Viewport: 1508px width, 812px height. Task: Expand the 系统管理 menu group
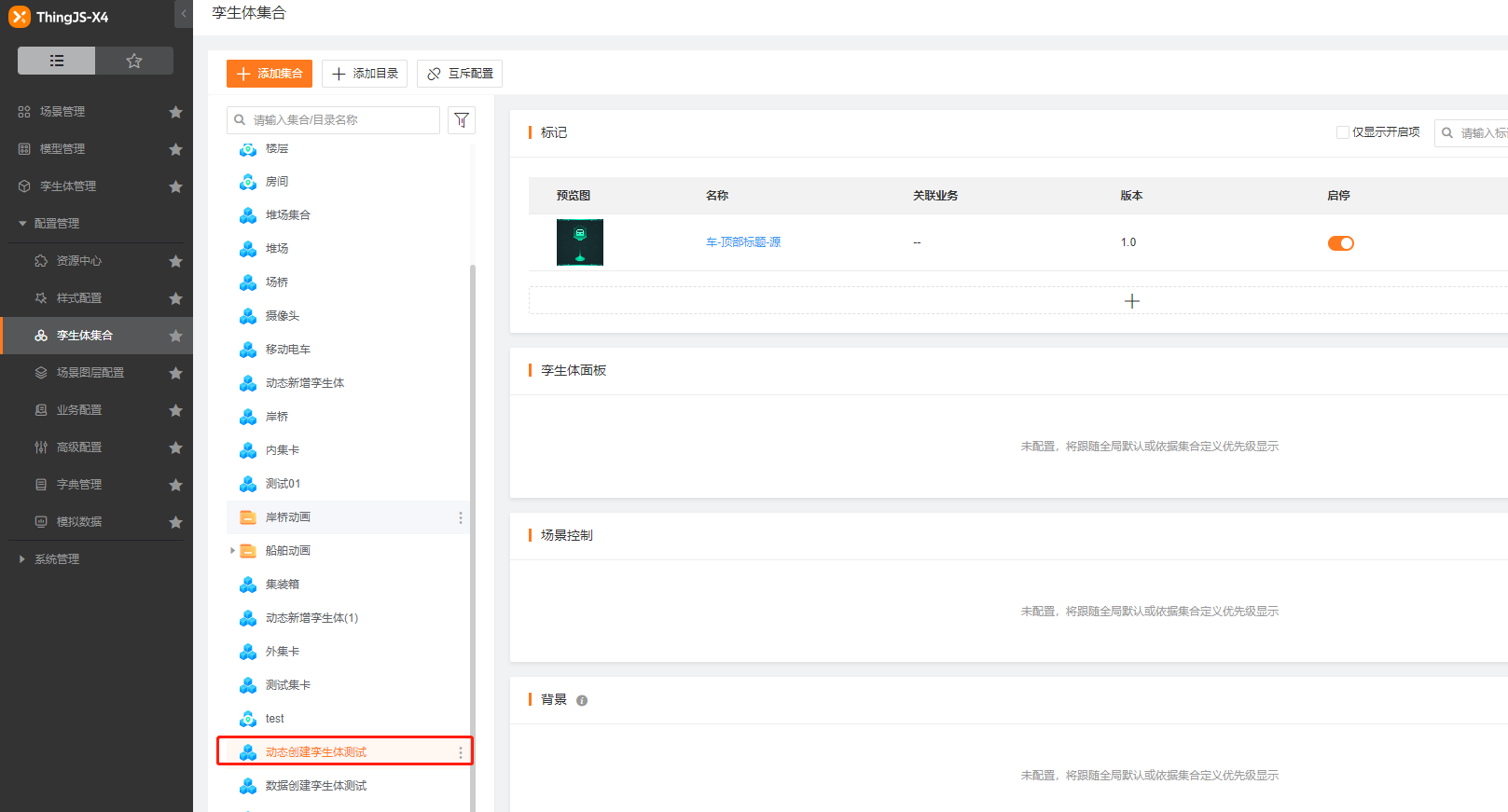(56, 559)
